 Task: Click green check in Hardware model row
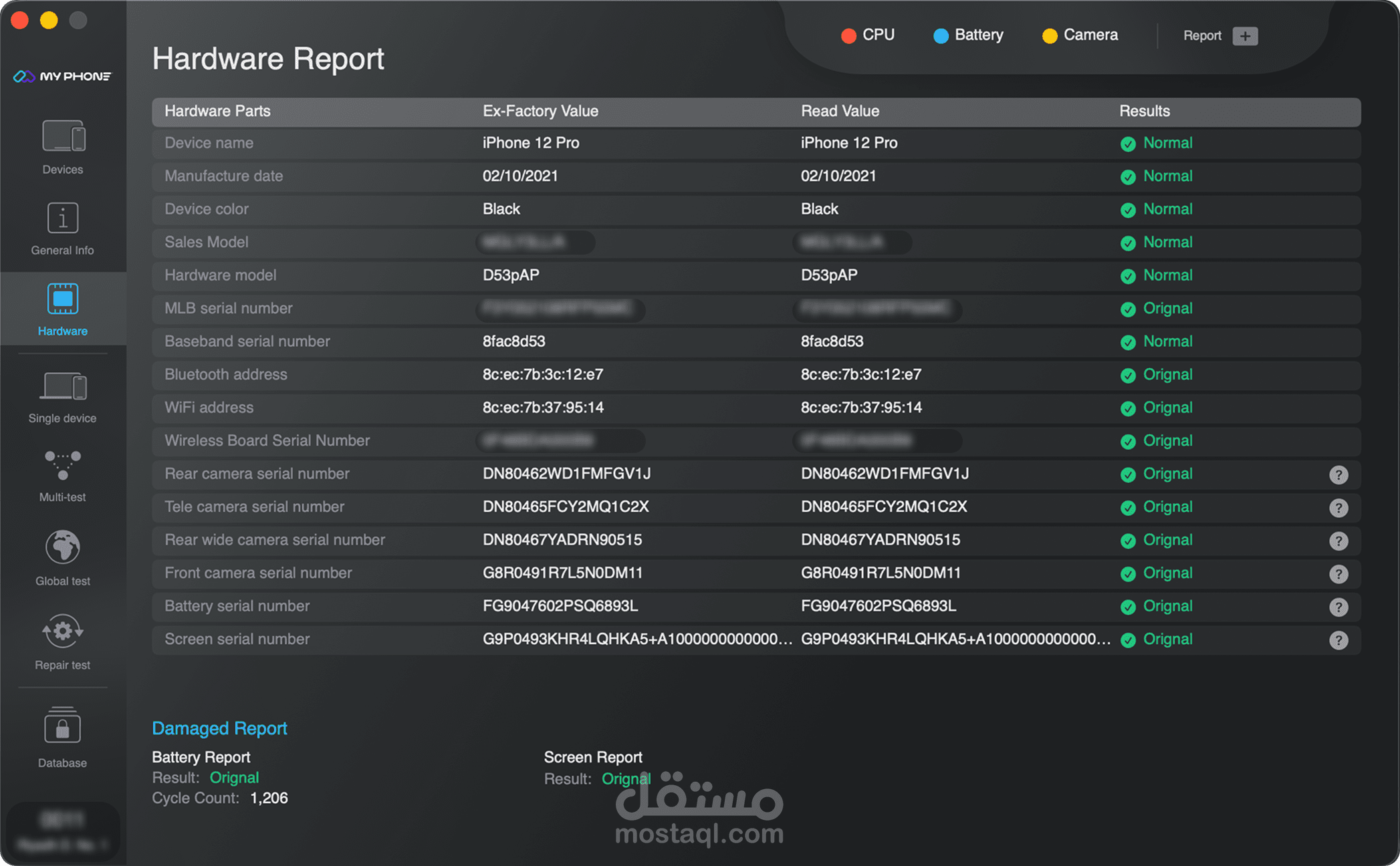tap(1128, 277)
